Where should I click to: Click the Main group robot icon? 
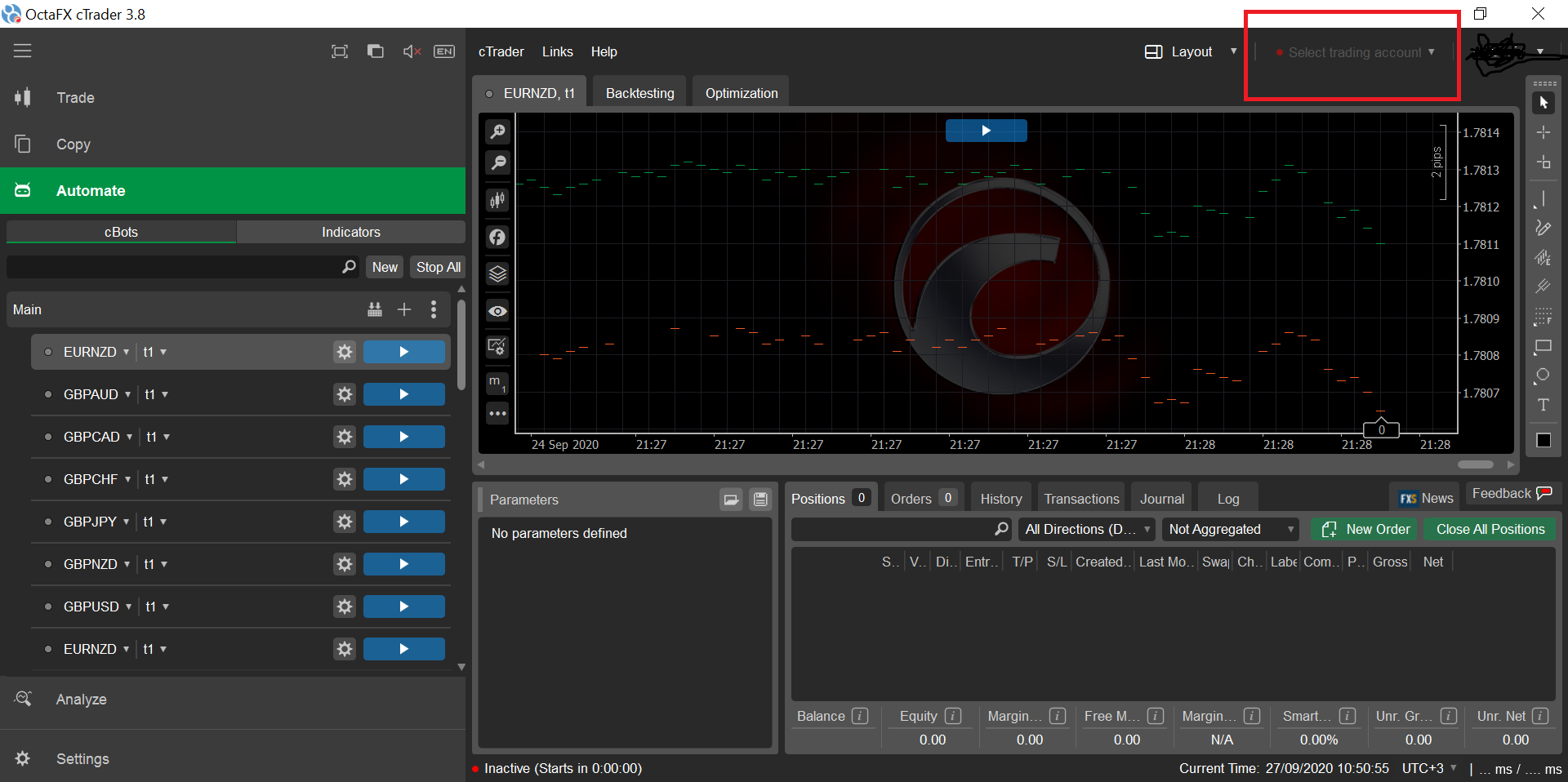pos(375,309)
